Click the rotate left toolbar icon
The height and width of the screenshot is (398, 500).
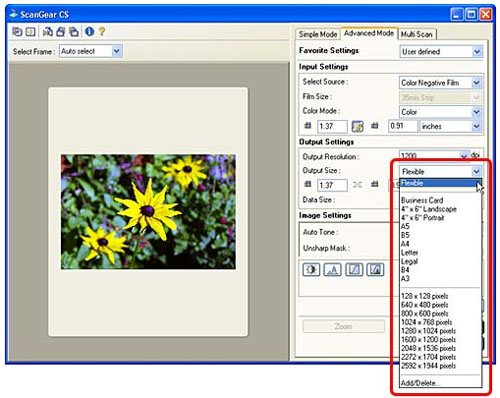click(61, 32)
